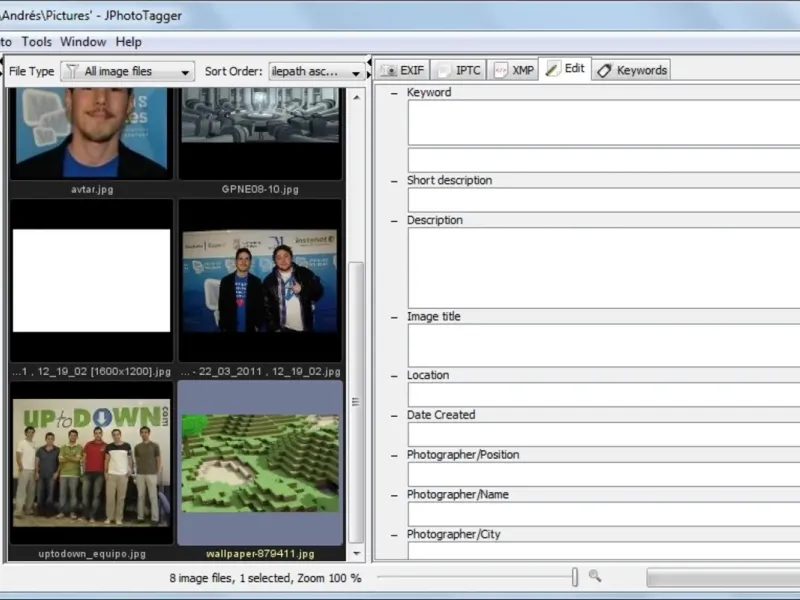Select the Edit tab

(x=565, y=69)
